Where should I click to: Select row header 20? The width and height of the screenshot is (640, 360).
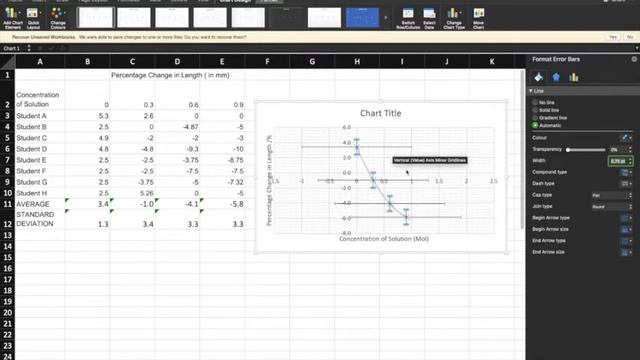[7, 313]
